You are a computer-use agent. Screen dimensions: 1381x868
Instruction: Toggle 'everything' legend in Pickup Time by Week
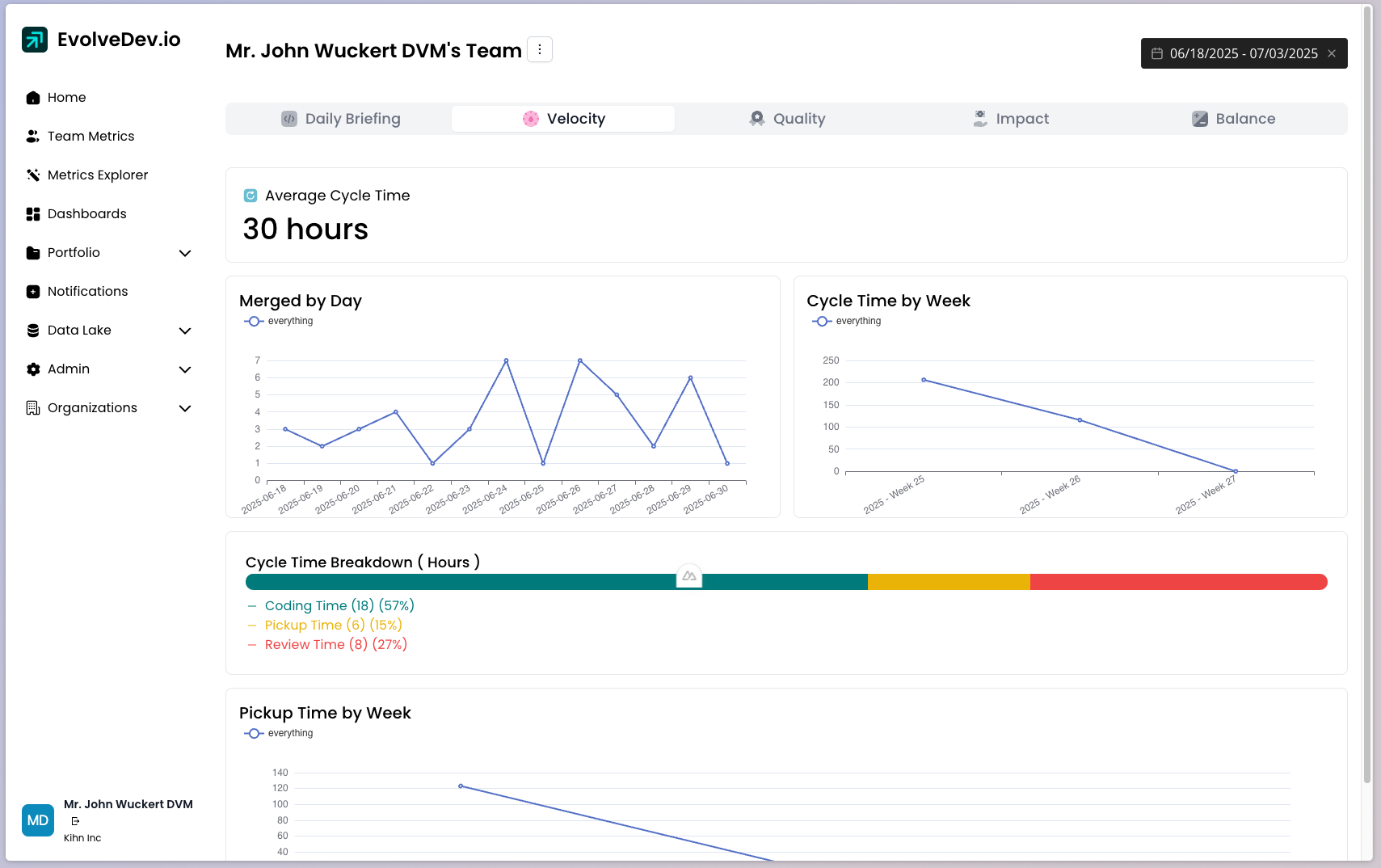(x=279, y=733)
